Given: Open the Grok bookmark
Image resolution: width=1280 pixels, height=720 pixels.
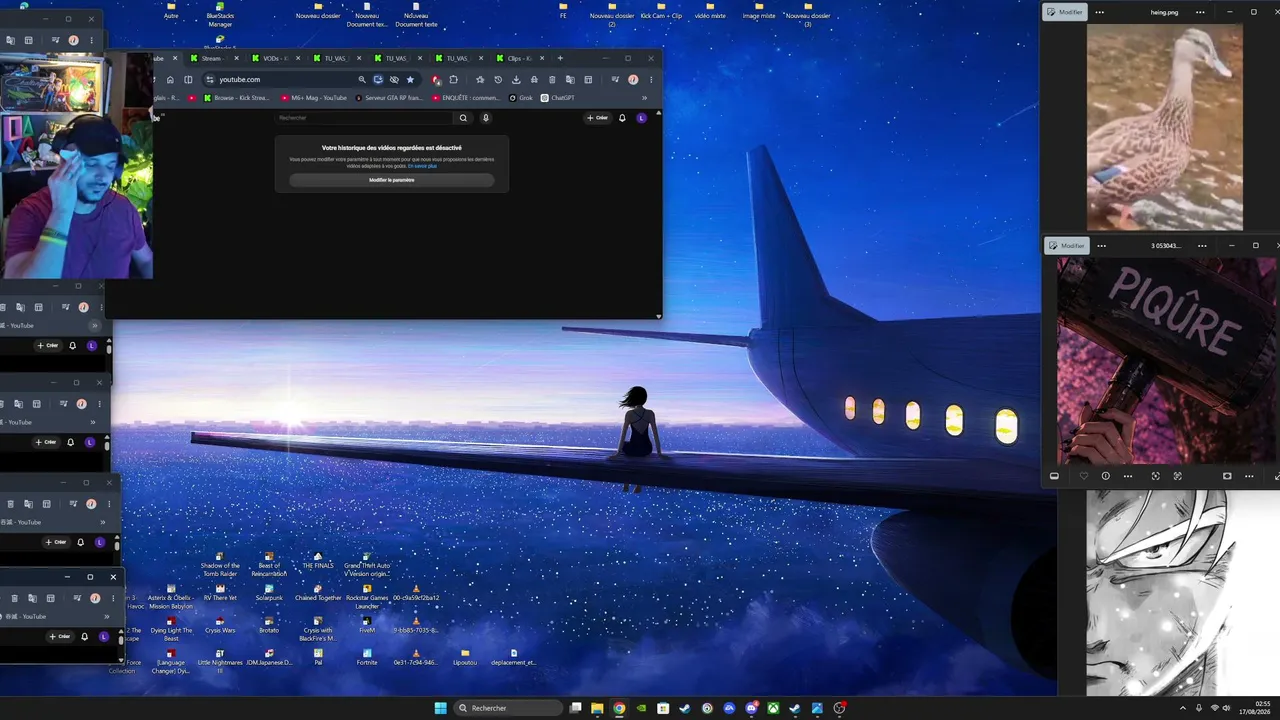Looking at the screenshot, I should tap(521, 98).
